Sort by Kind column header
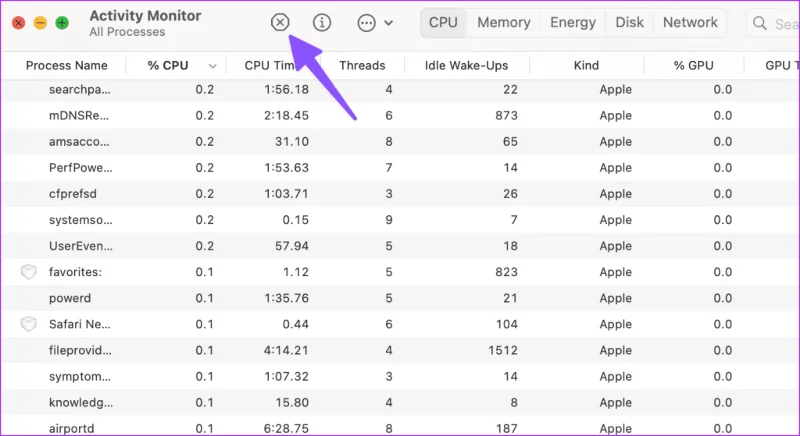Viewport: 800px width, 436px height. (x=586, y=65)
